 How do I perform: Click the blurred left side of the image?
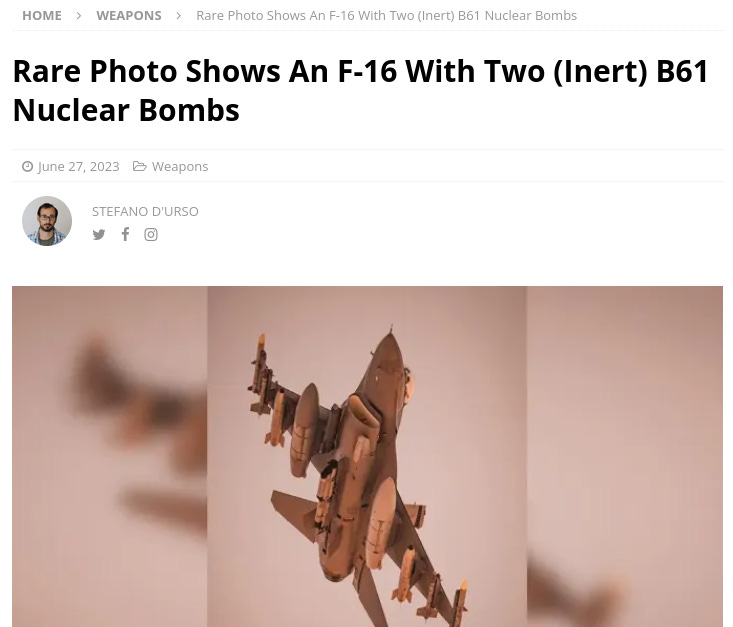pos(110,456)
